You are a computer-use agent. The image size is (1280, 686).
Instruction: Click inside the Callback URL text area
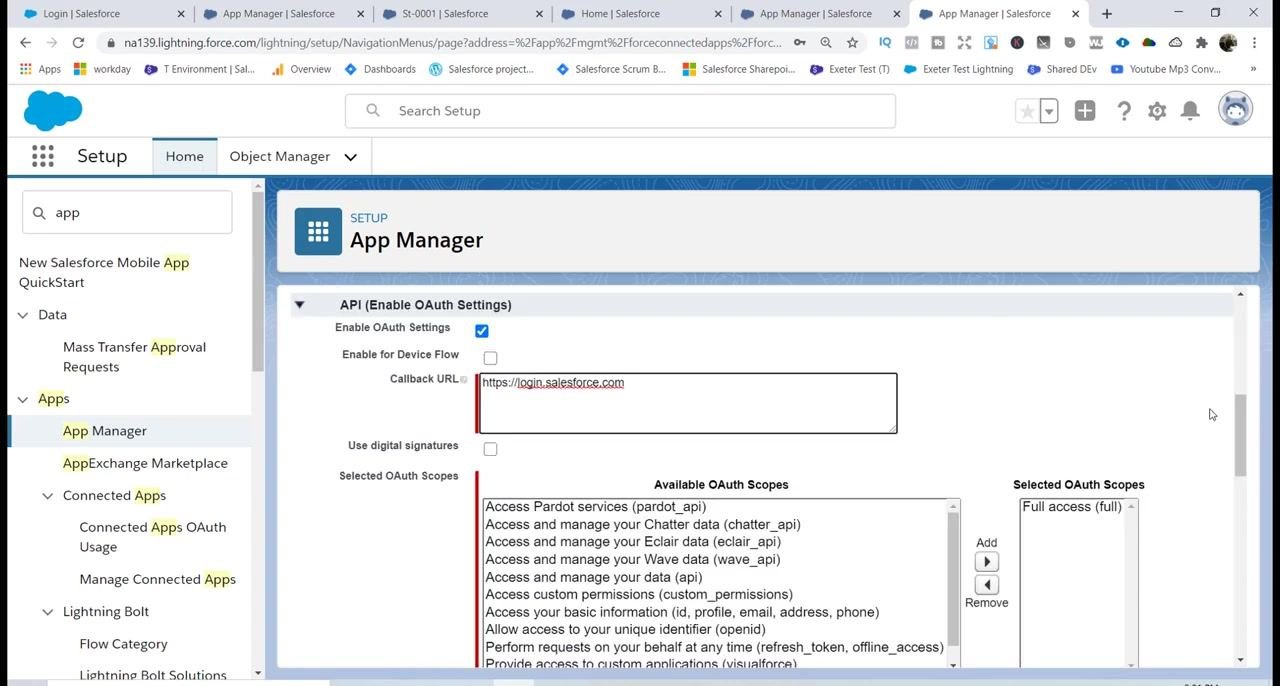(688, 403)
